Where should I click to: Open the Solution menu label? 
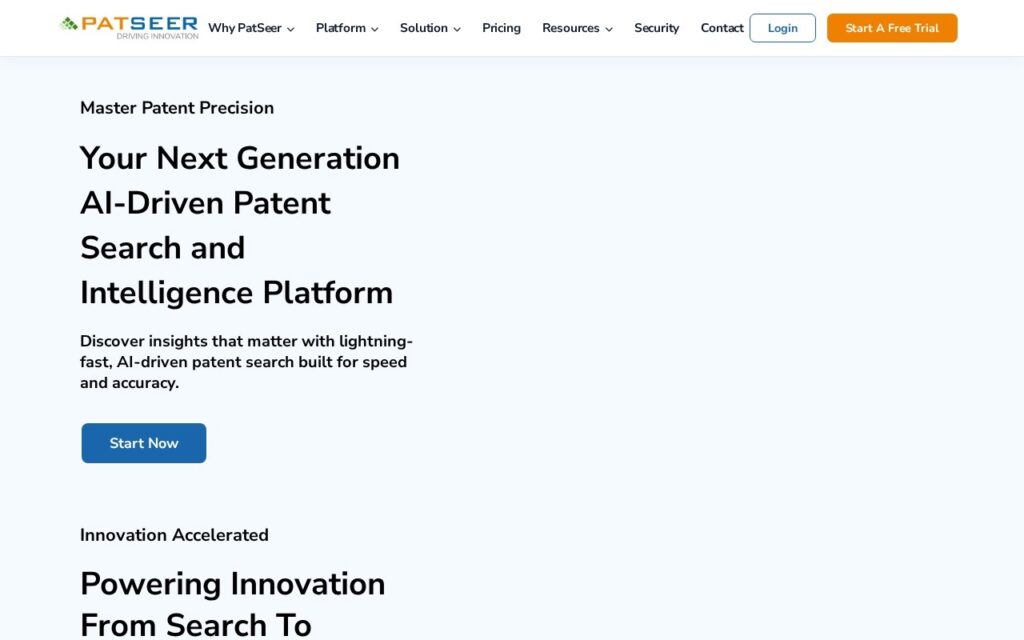click(x=423, y=28)
